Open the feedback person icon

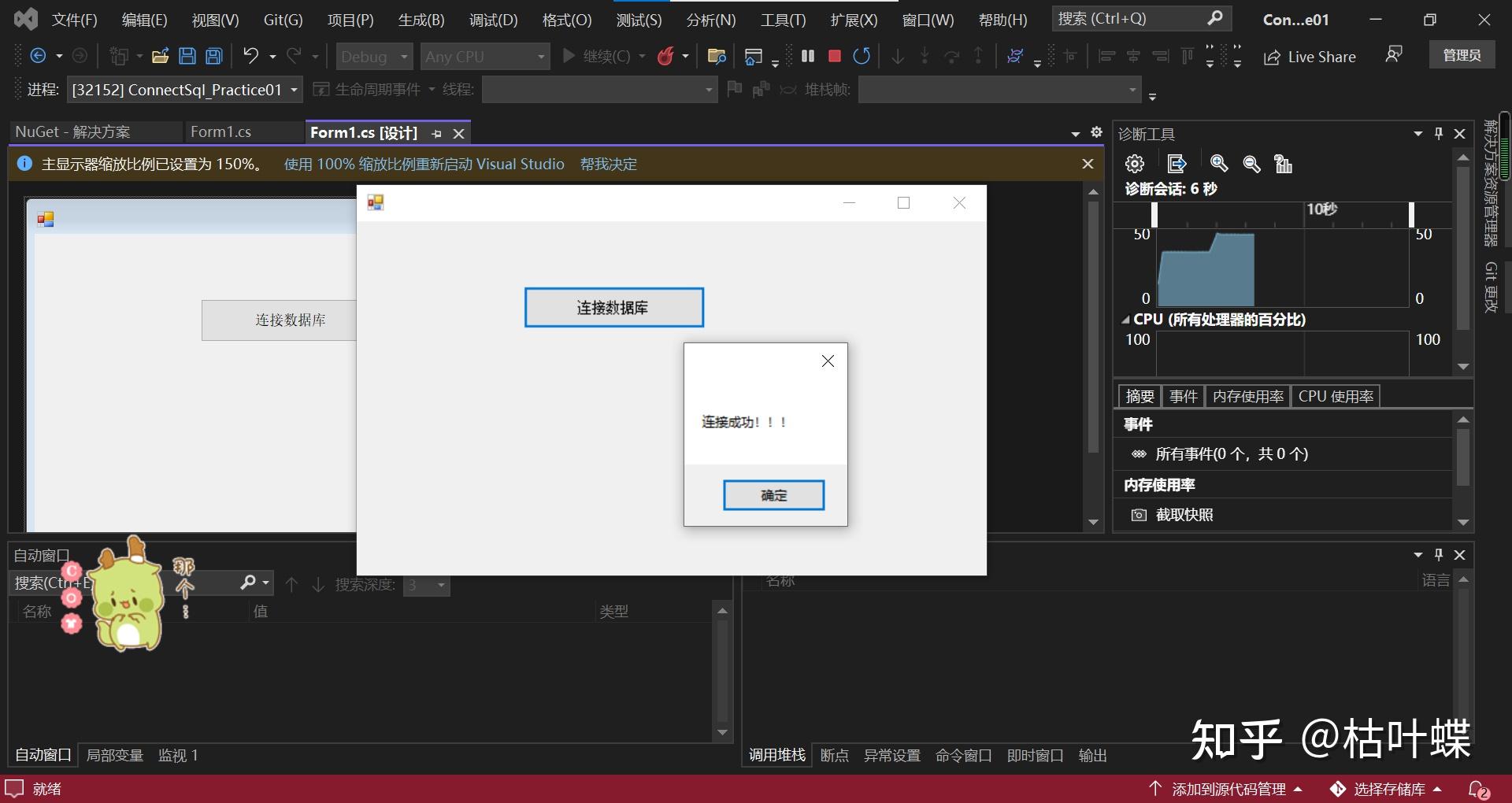point(1394,55)
